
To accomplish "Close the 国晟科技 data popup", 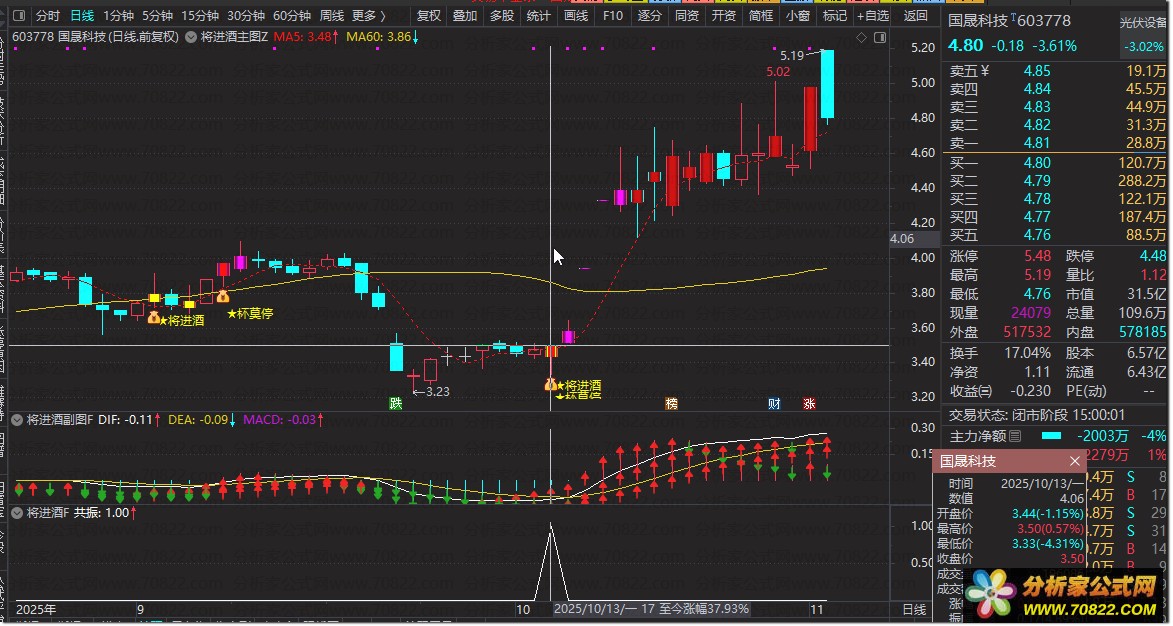I will coord(1075,461).
